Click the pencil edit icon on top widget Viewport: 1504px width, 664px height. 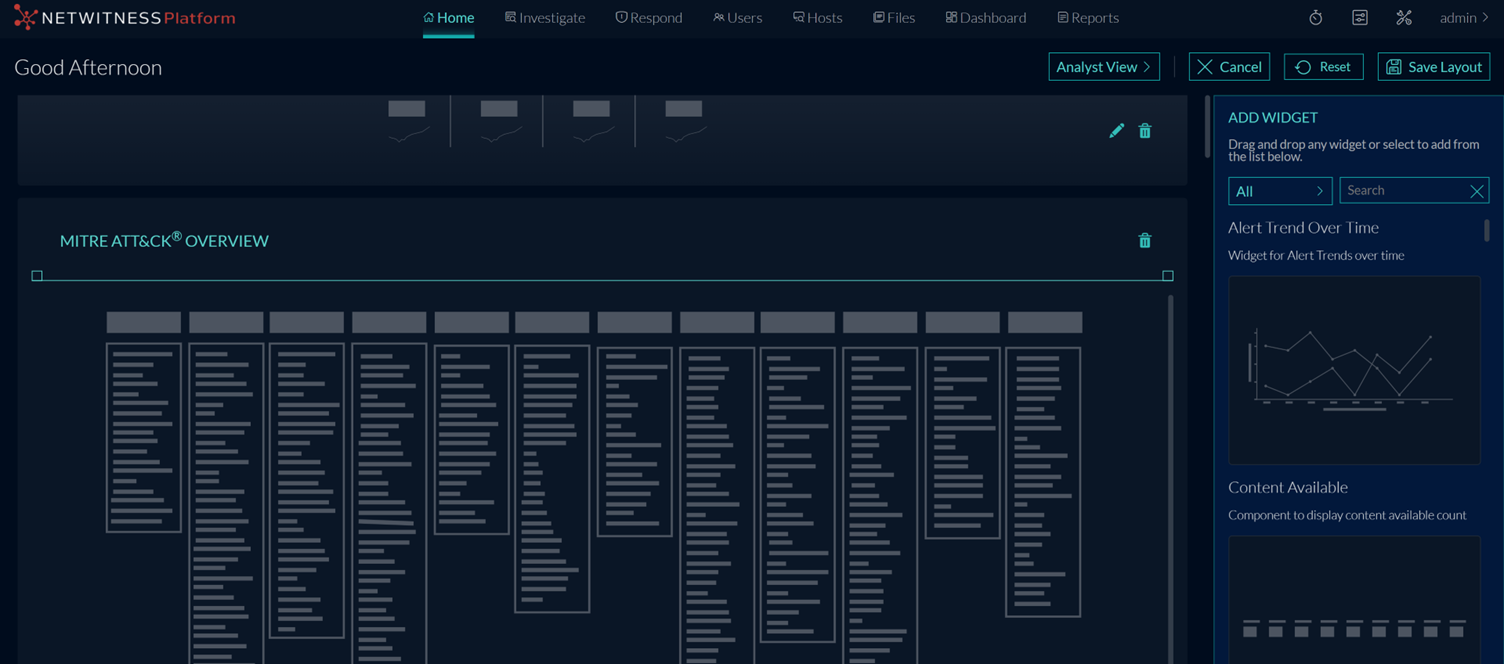pos(1116,131)
